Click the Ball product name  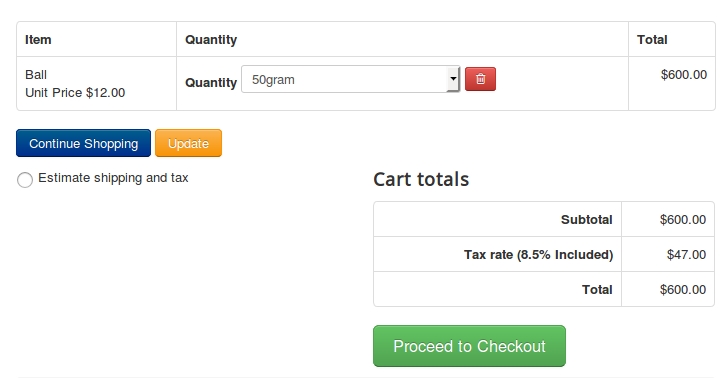tap(36, 74)
